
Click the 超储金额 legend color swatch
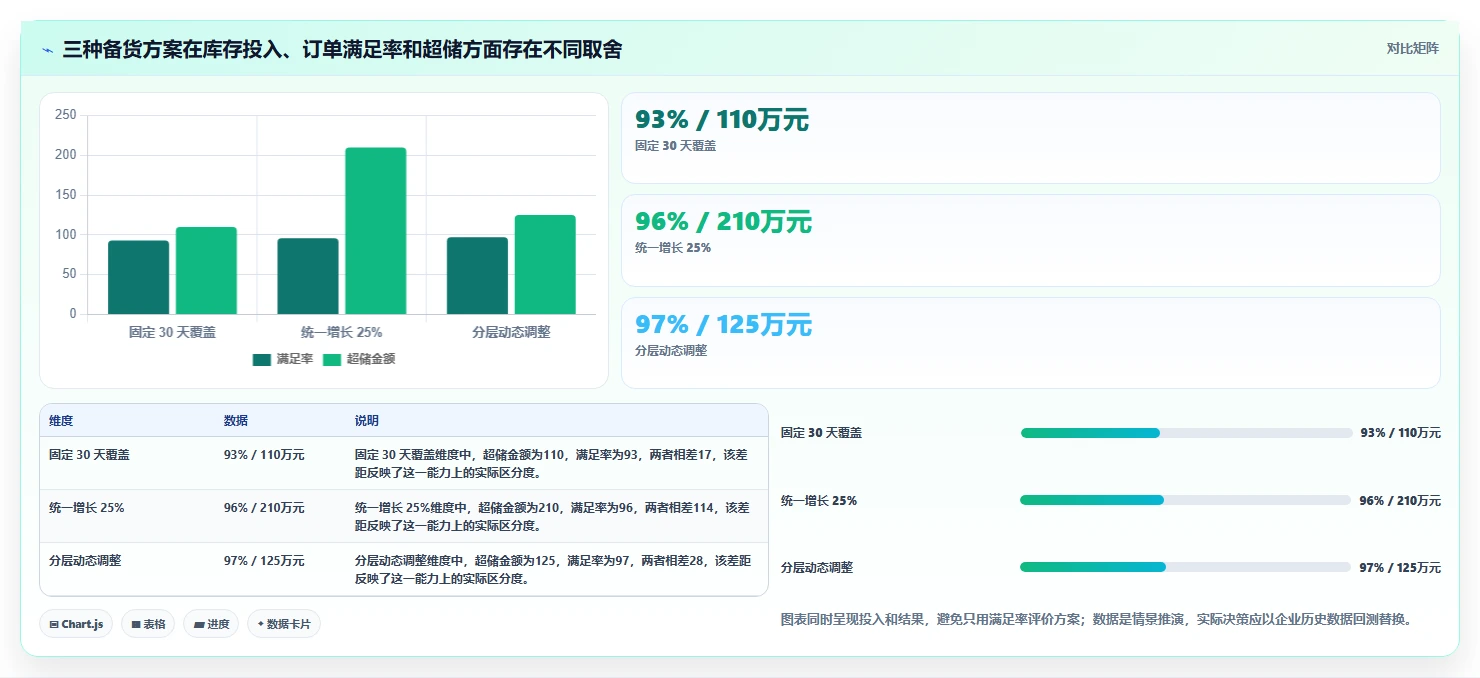point(332,359)
